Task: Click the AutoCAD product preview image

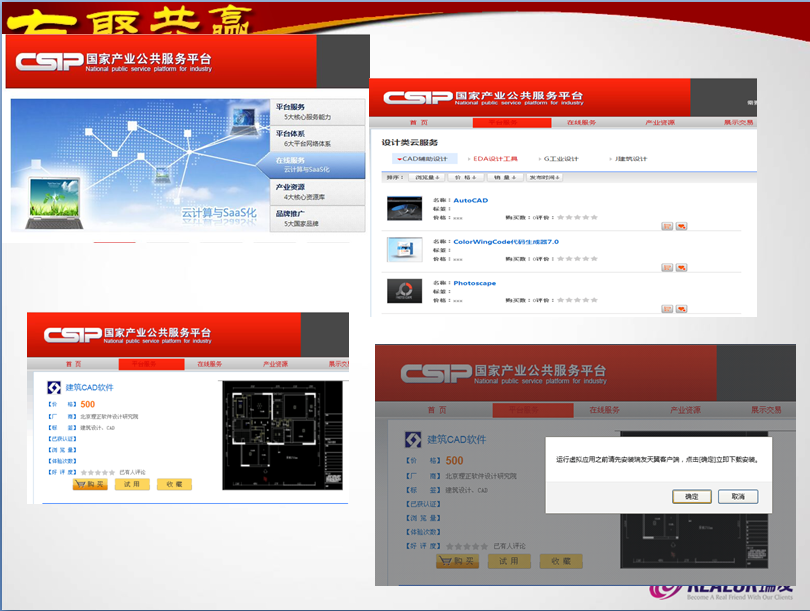Action: [404, 207]
